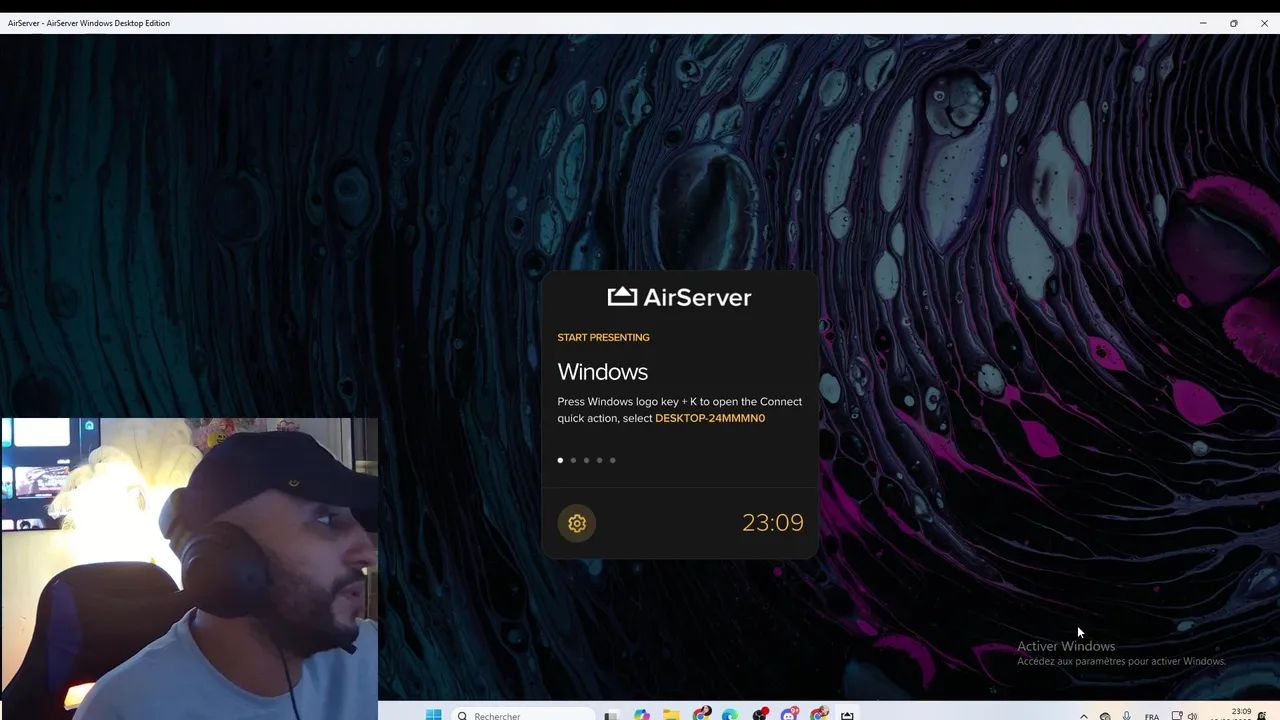Close the AirServer window

coord(1264,23)
